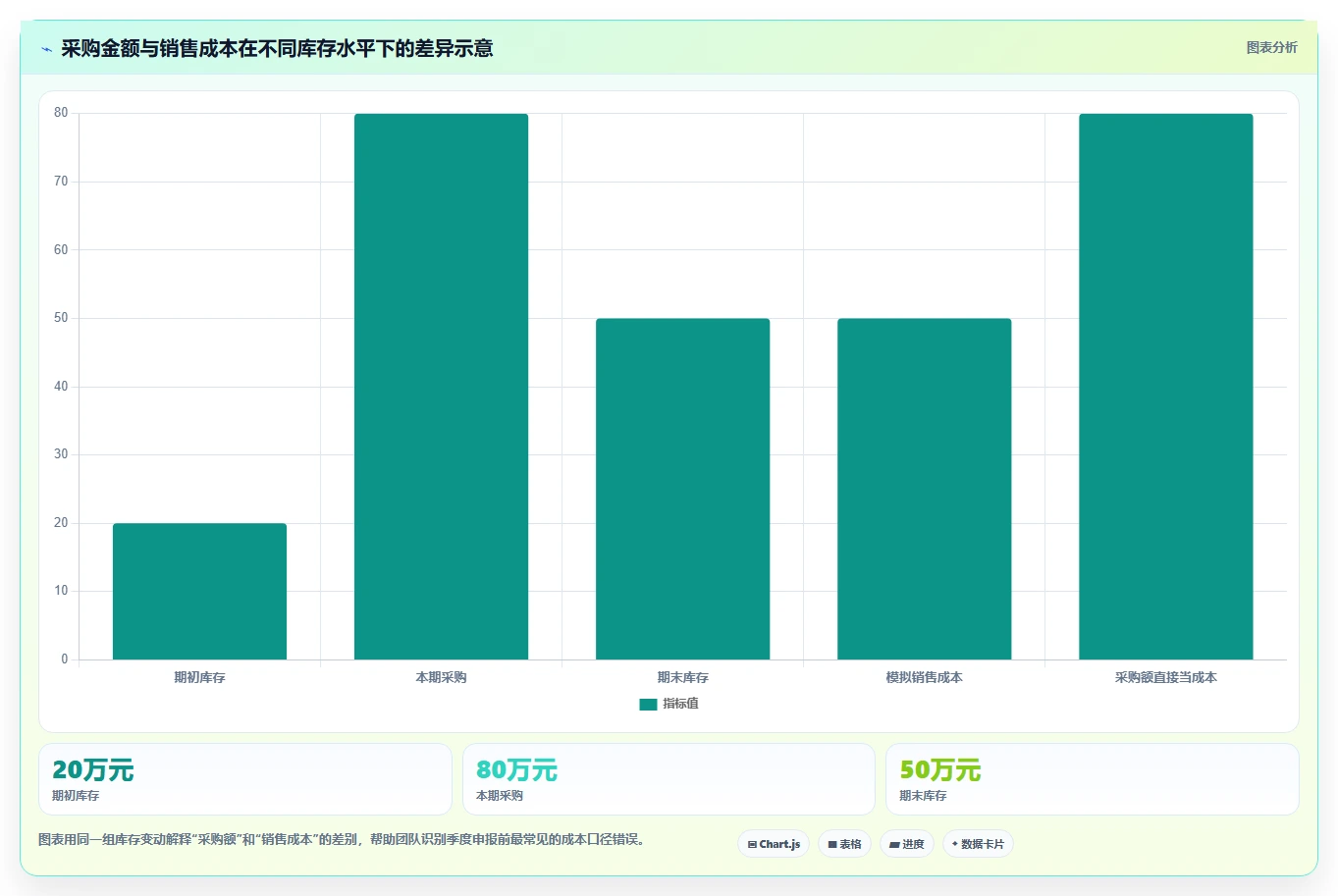Viewport: 1338px width, 896px height.
Task: Click the icon inside the Chart.js chip
Action: (x=752, y=844)
